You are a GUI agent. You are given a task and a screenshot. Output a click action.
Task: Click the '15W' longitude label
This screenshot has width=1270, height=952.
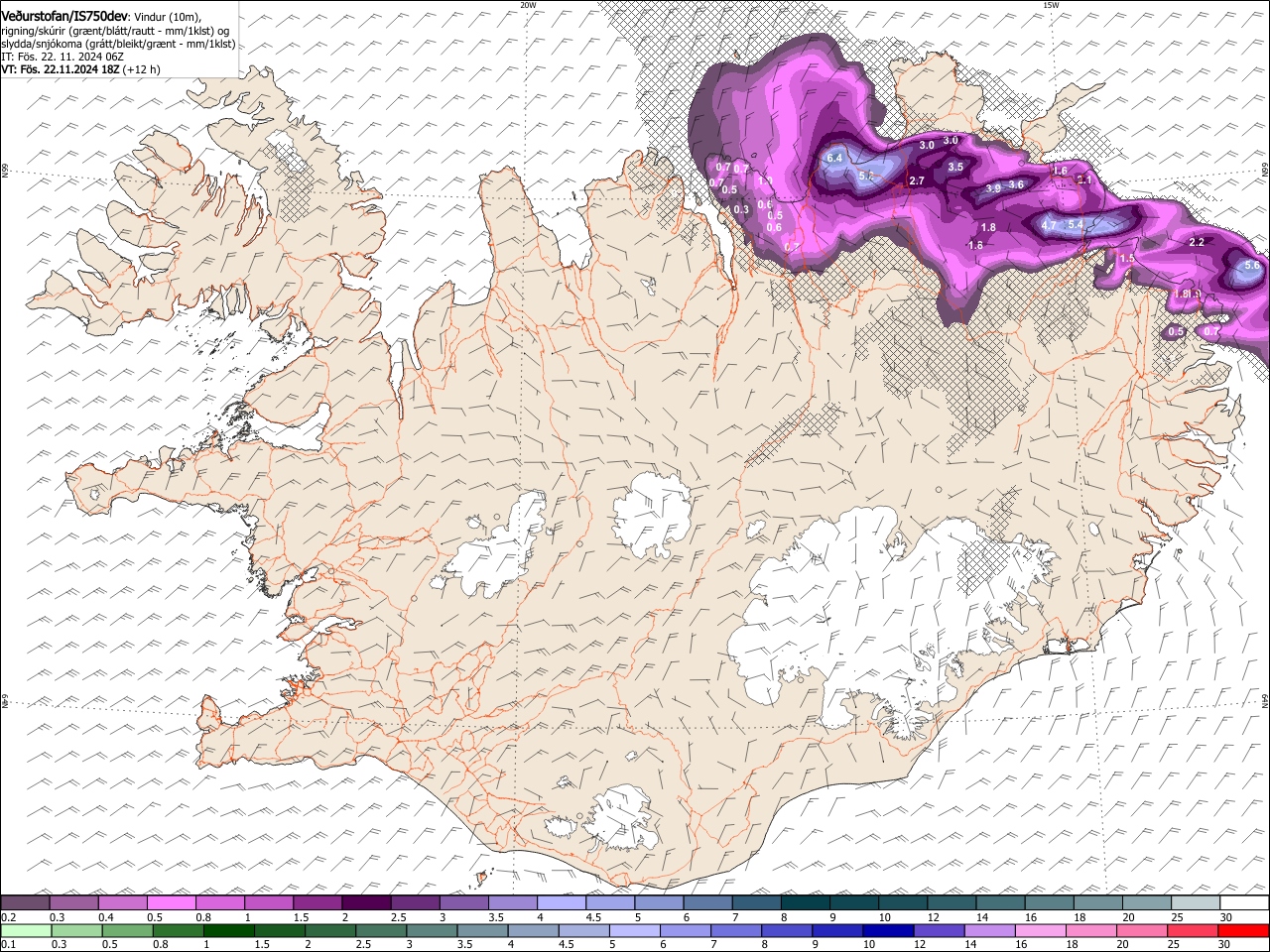point(1051,5)
